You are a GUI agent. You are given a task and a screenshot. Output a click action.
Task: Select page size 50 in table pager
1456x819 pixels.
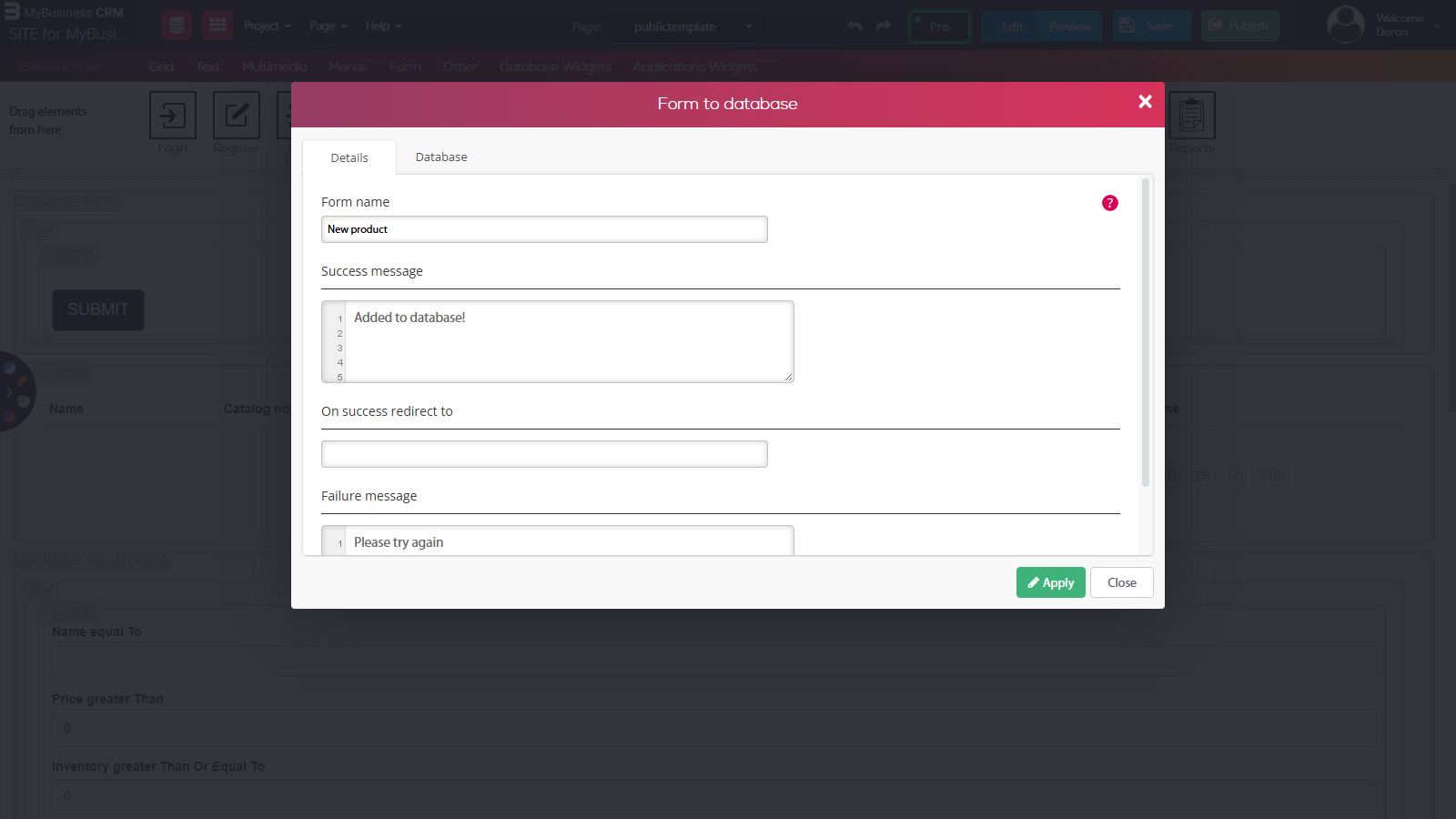point(1235,476)
